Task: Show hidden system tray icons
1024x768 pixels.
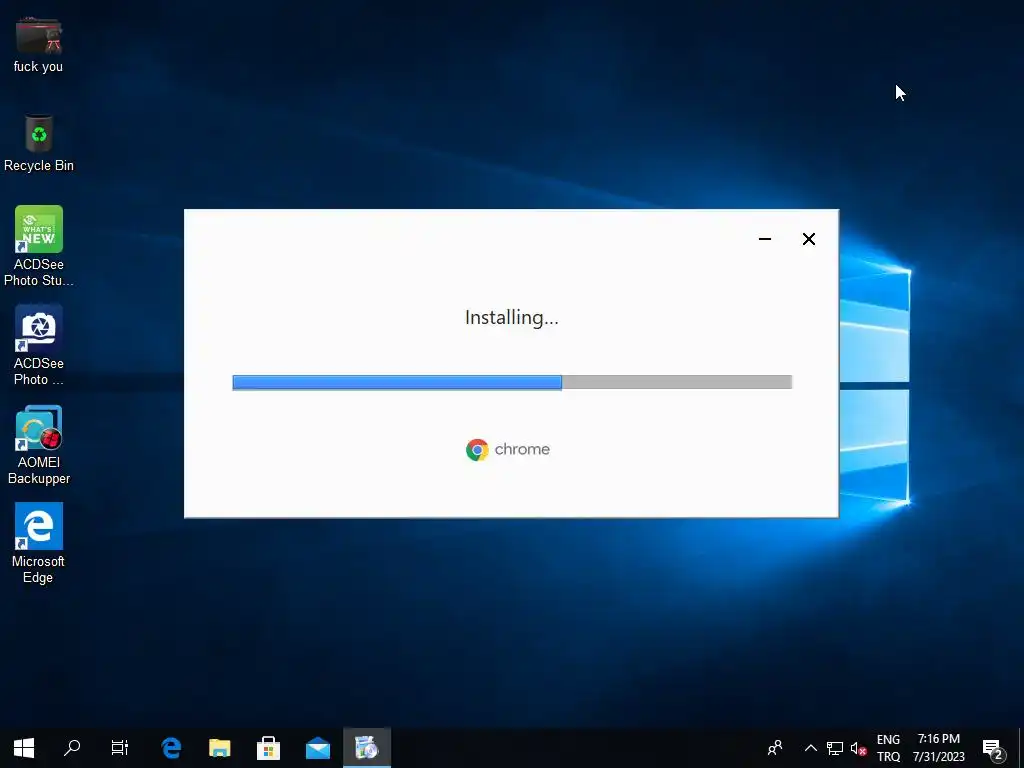Action: pos(810,748)
